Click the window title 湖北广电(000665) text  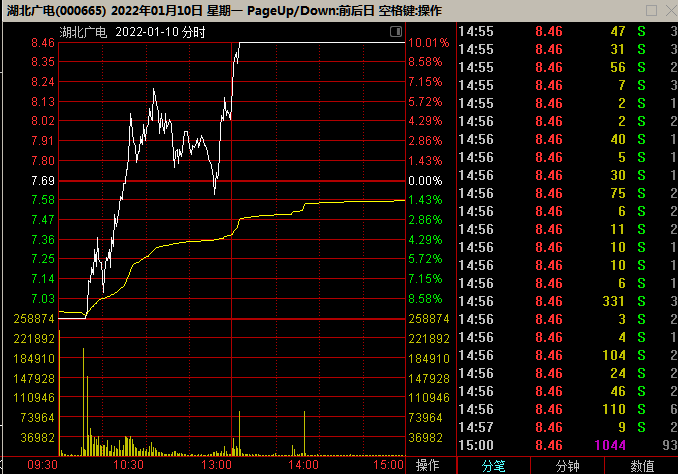coord(56,10)
